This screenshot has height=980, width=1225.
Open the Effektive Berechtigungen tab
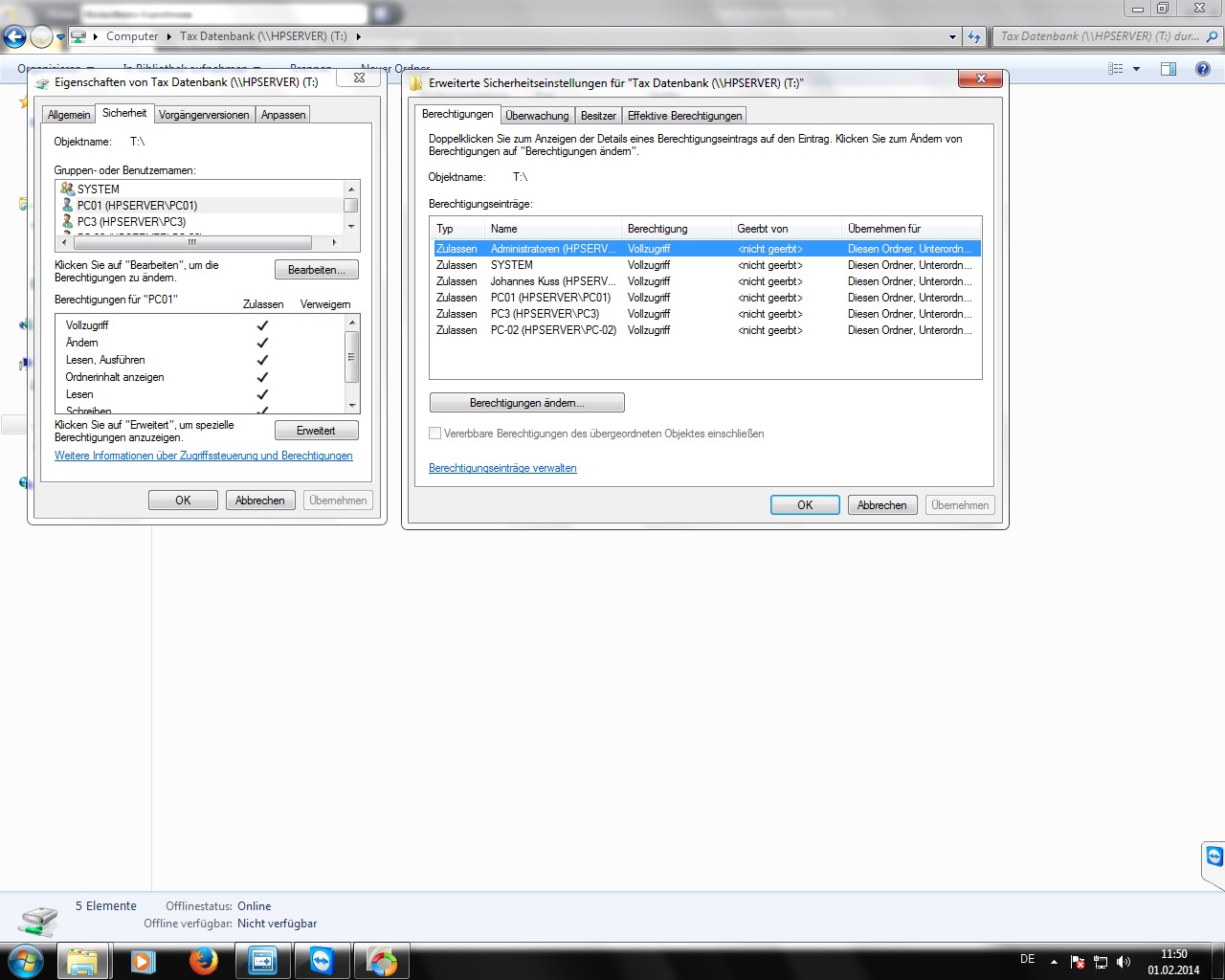pyautogui.click(x=684, y=116)
